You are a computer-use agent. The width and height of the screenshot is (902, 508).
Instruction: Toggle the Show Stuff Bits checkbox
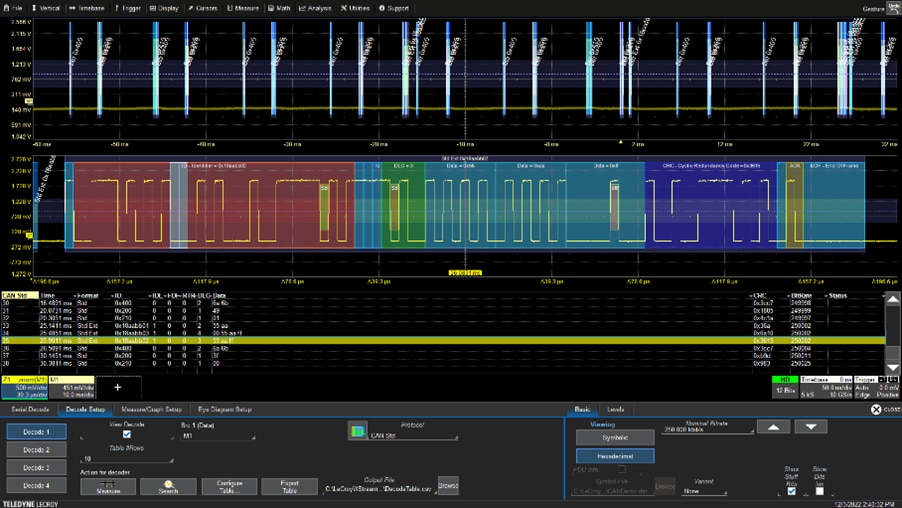(792, 491)
